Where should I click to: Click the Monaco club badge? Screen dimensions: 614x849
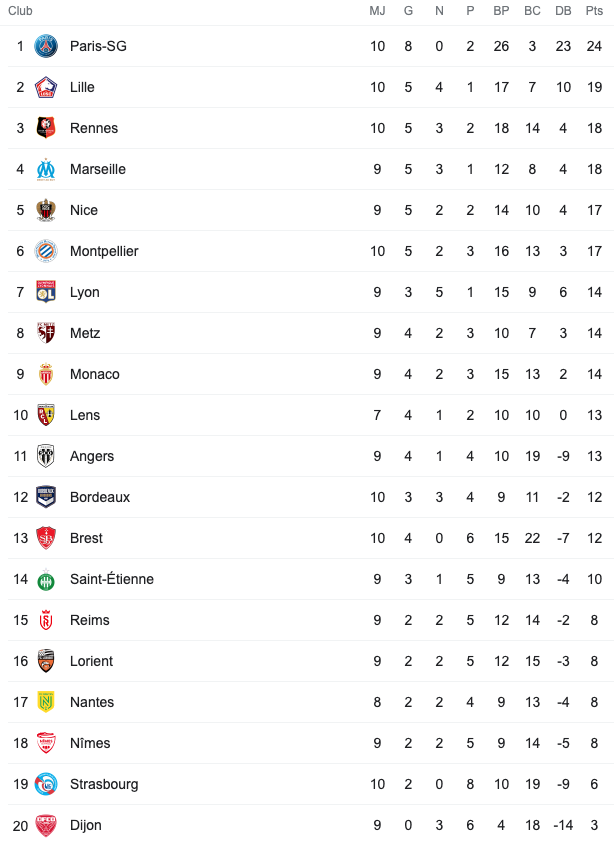pyautogui.click(x=46, y=374)
